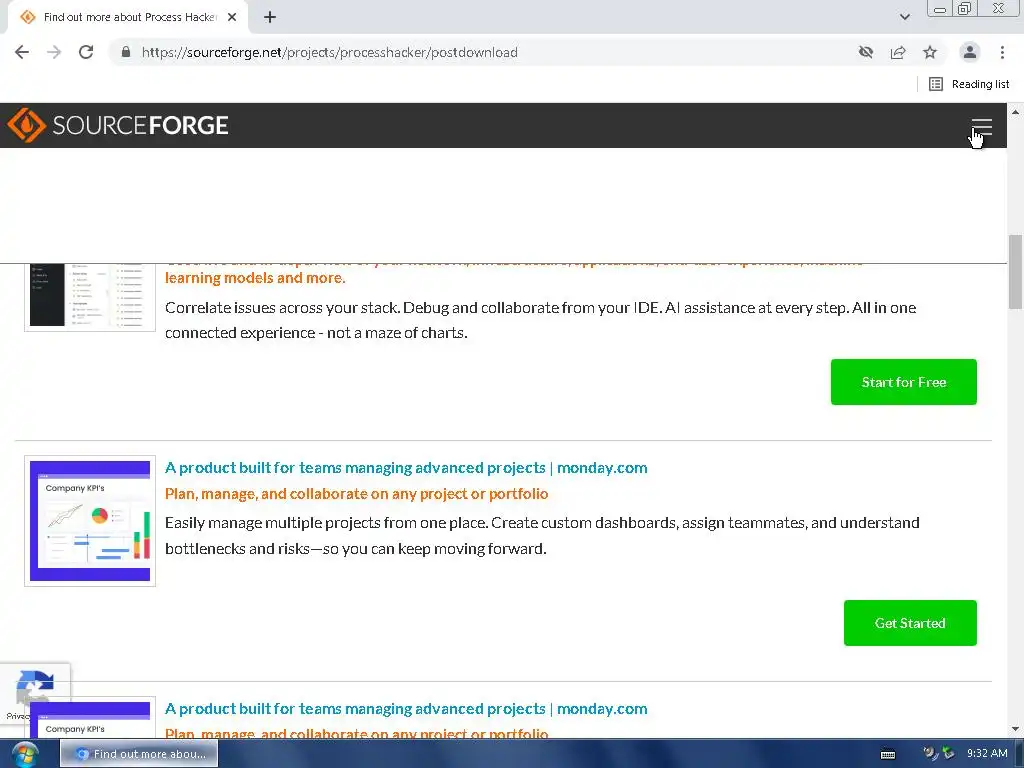Screen dimensions: 1024x768
Task: Click the Get Started button
Action: [910, 623]
